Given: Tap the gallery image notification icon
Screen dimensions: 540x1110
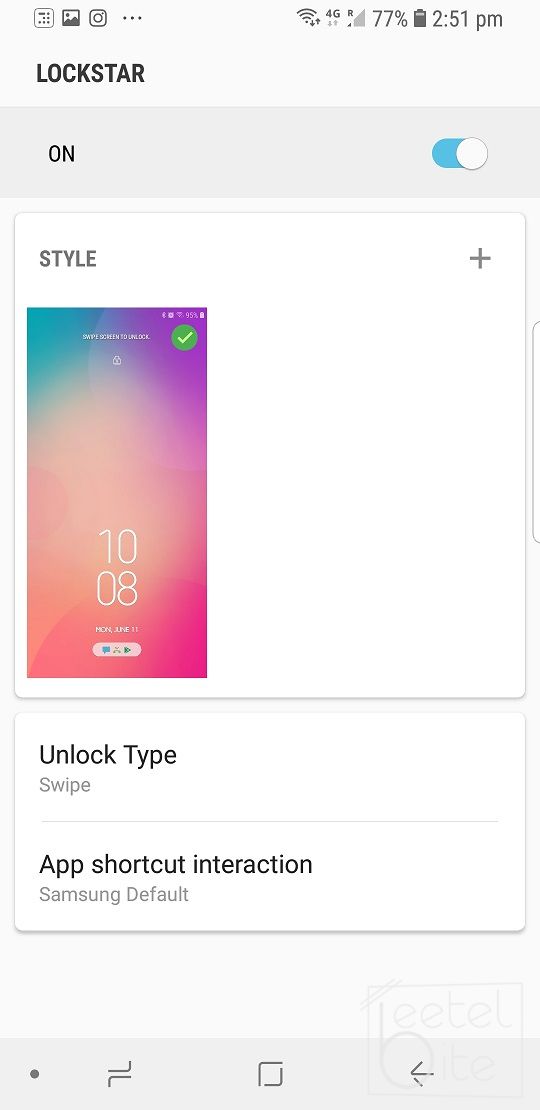Looking at the screenshot, I should (71, 18).
